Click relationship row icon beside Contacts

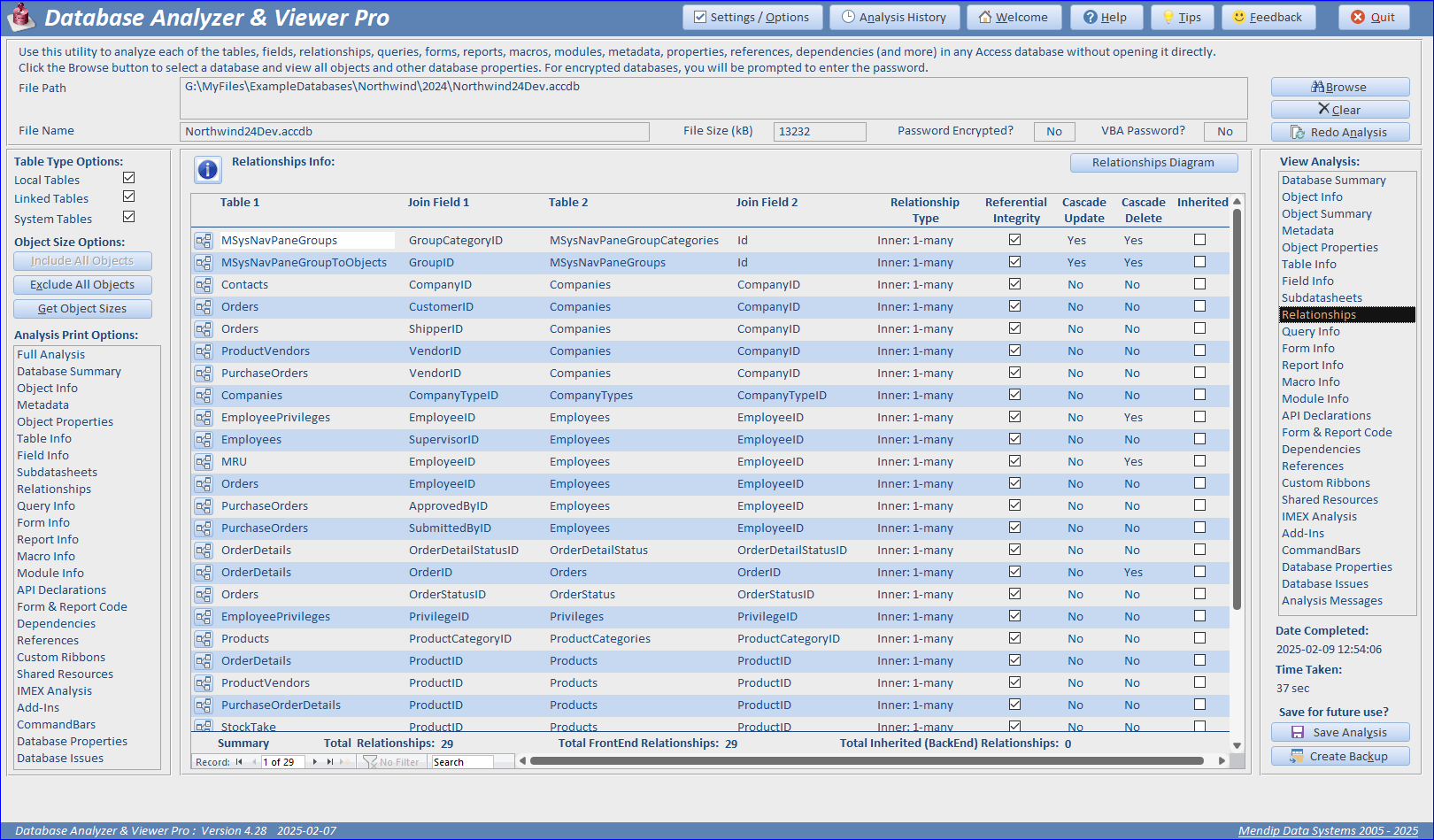pyautogui.click(x=204, y=285)
